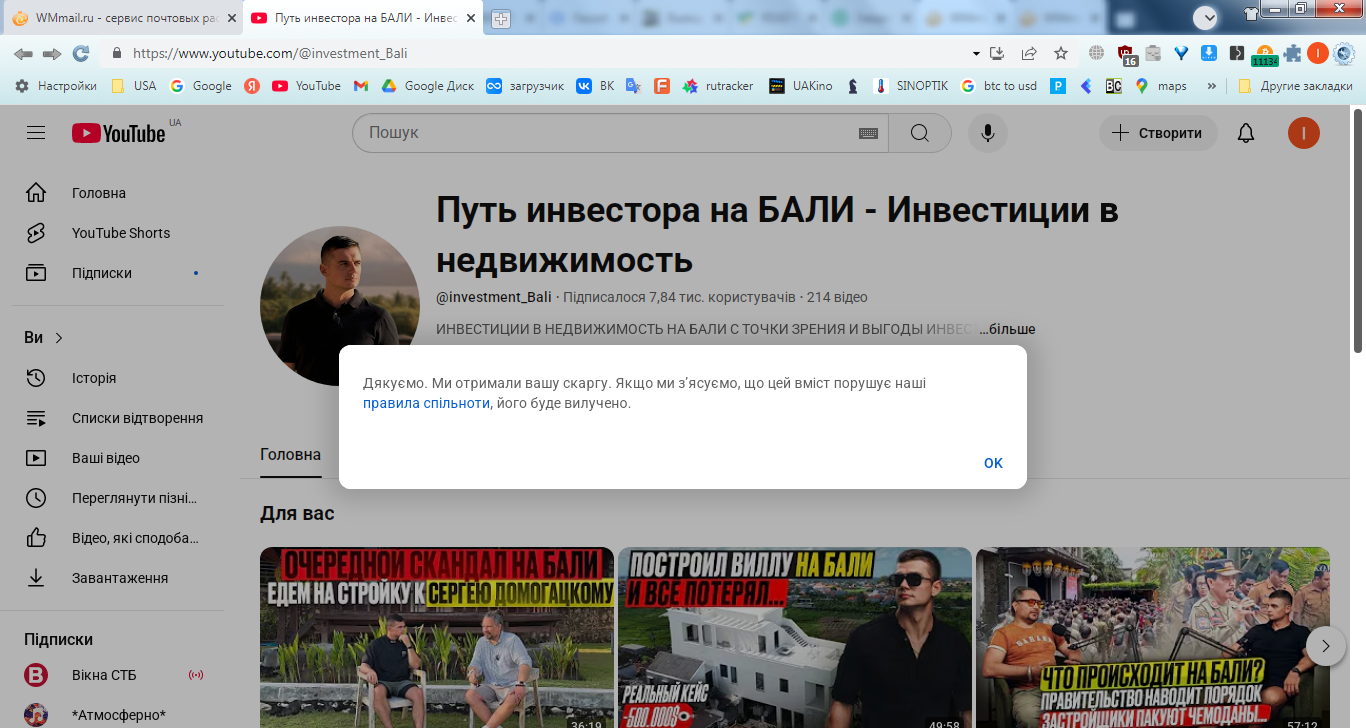Open the SINOPTIK bookmark
1366x728 pixels.
[911, 86]
